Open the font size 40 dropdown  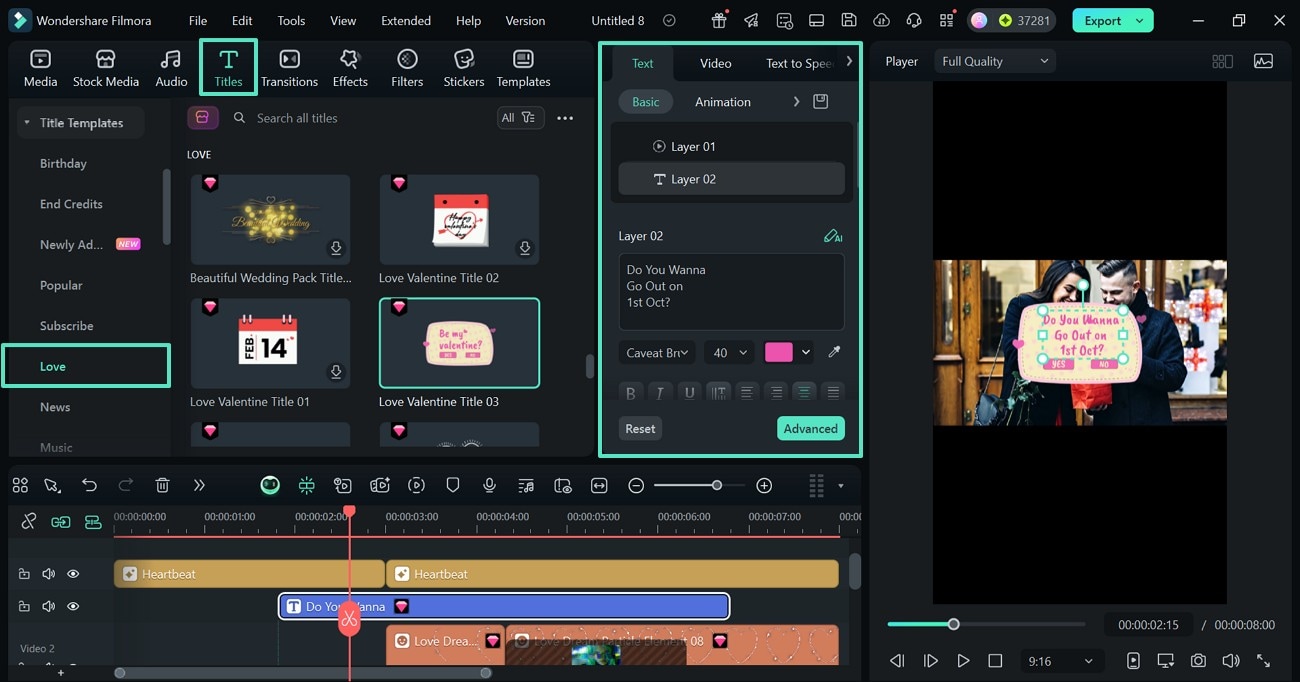click(729, 352)
